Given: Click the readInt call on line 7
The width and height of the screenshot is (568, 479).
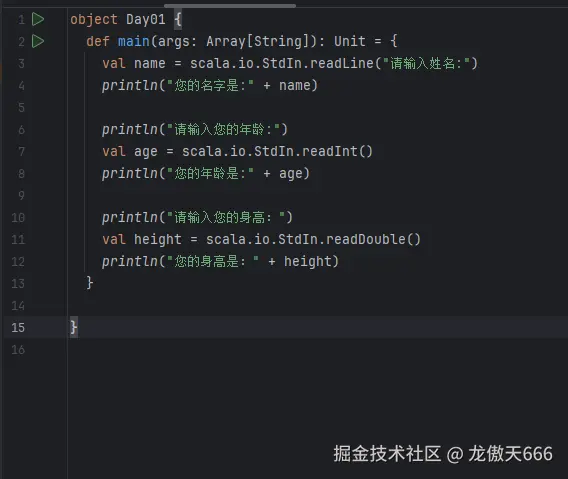Looking at the screenshot, I should (x=330, y=151).
